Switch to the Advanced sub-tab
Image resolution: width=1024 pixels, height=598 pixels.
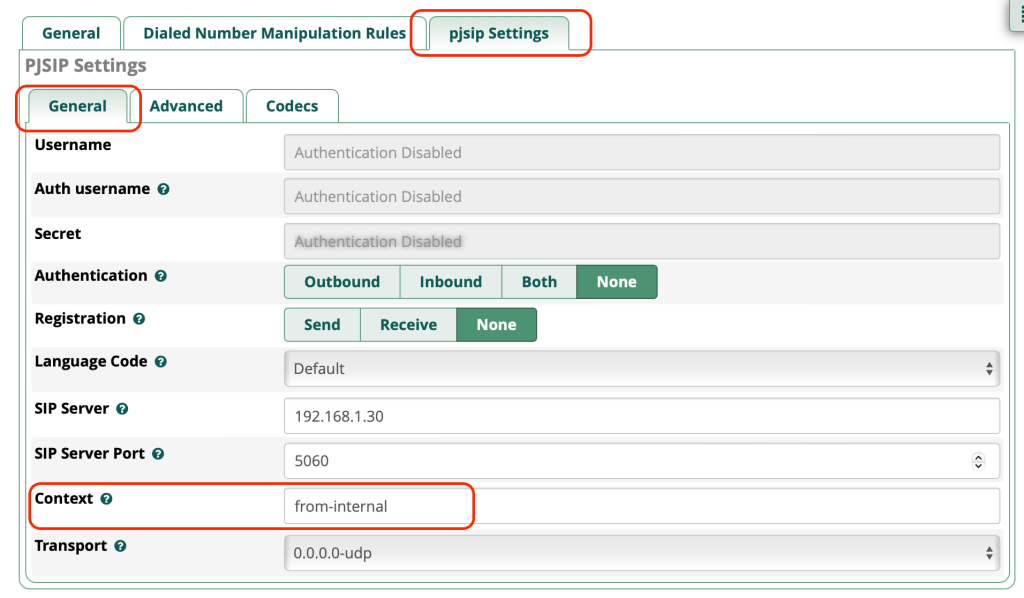(x=186, y=106)
